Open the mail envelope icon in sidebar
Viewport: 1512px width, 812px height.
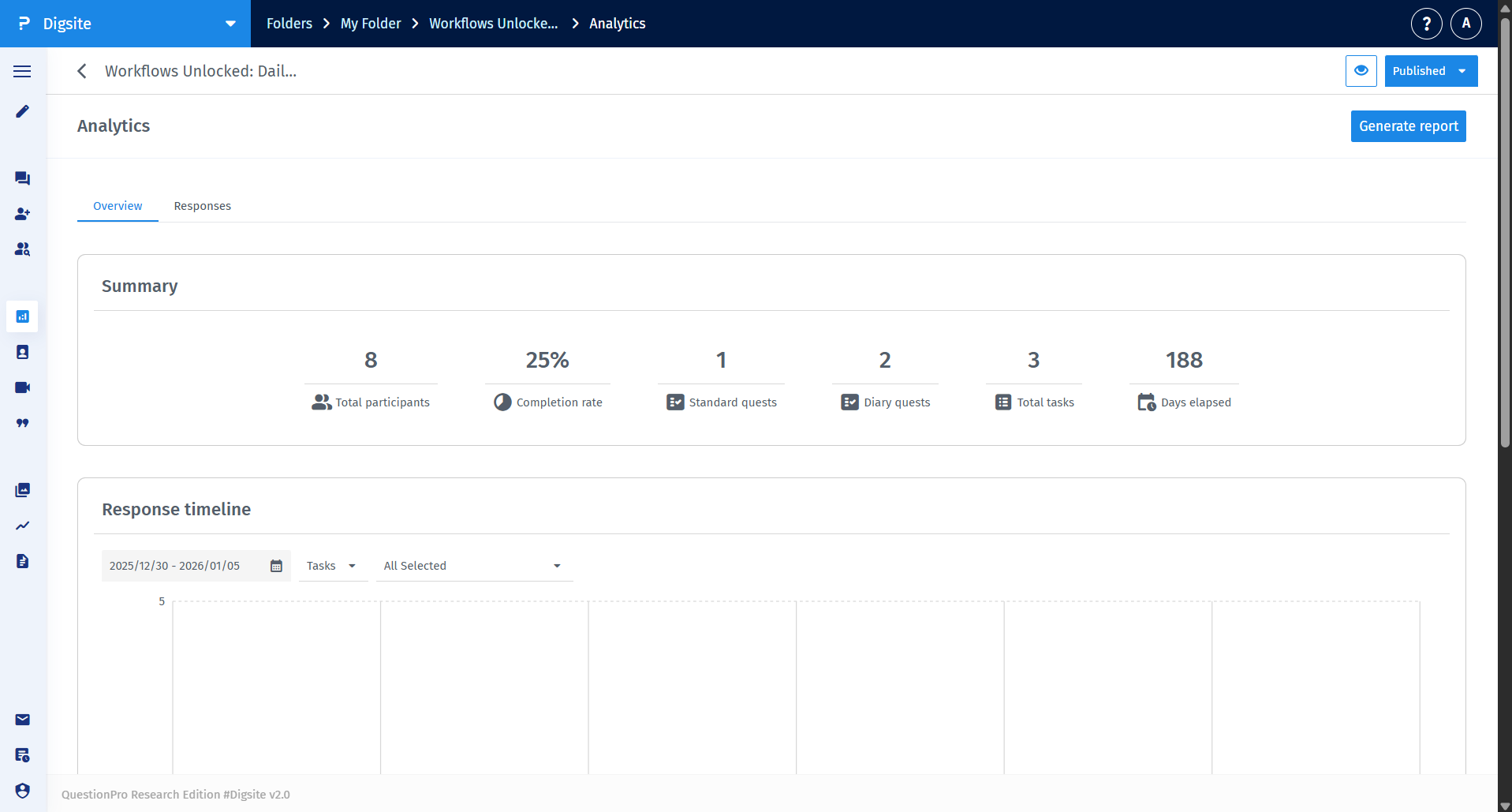(22, 720)
